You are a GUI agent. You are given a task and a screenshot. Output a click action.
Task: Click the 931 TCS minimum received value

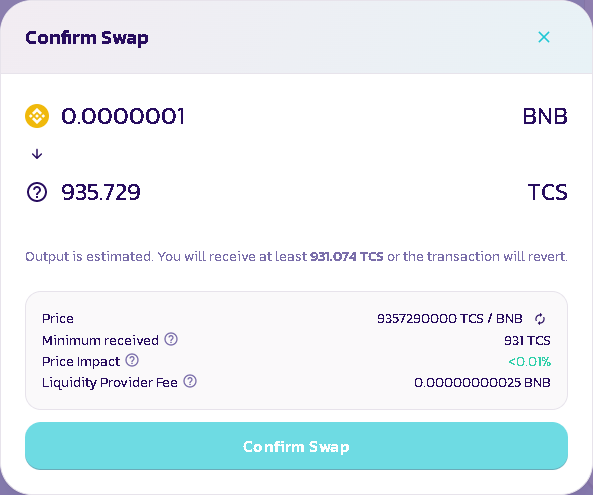(x=527, y=340)
